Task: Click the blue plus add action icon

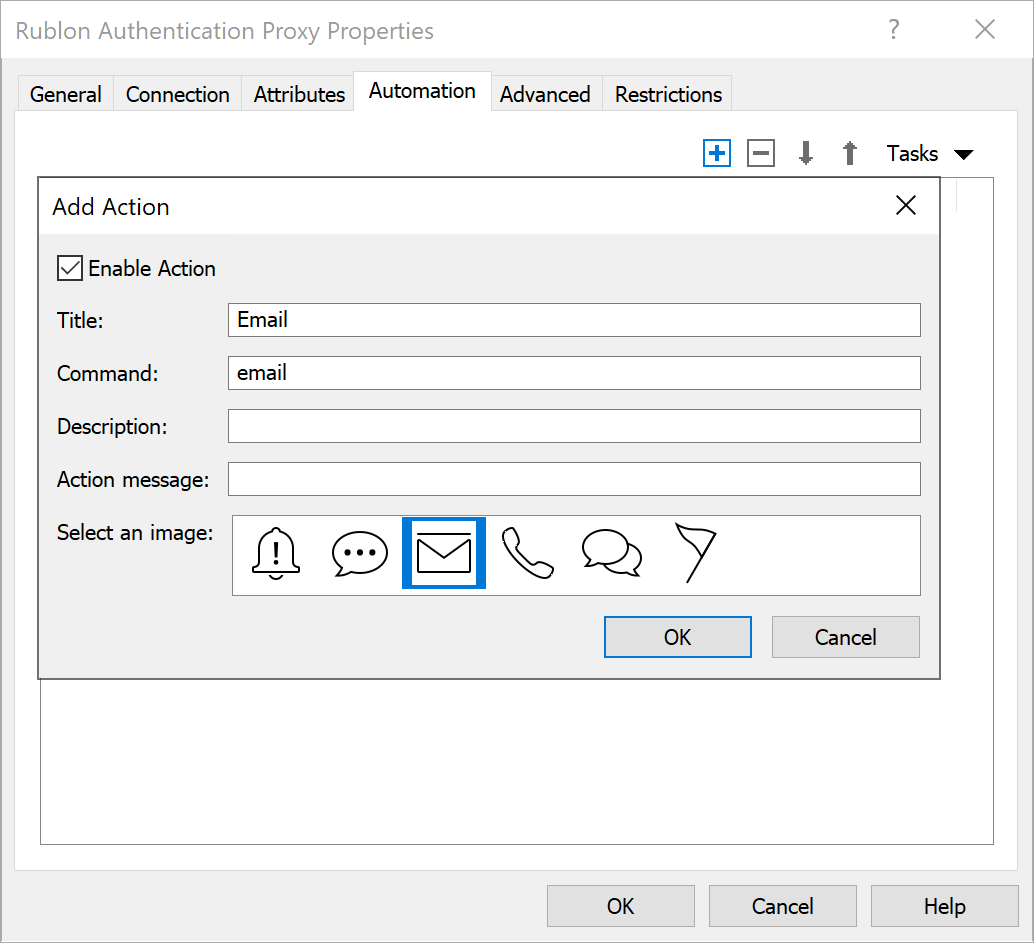Action: tap(717, 153)
